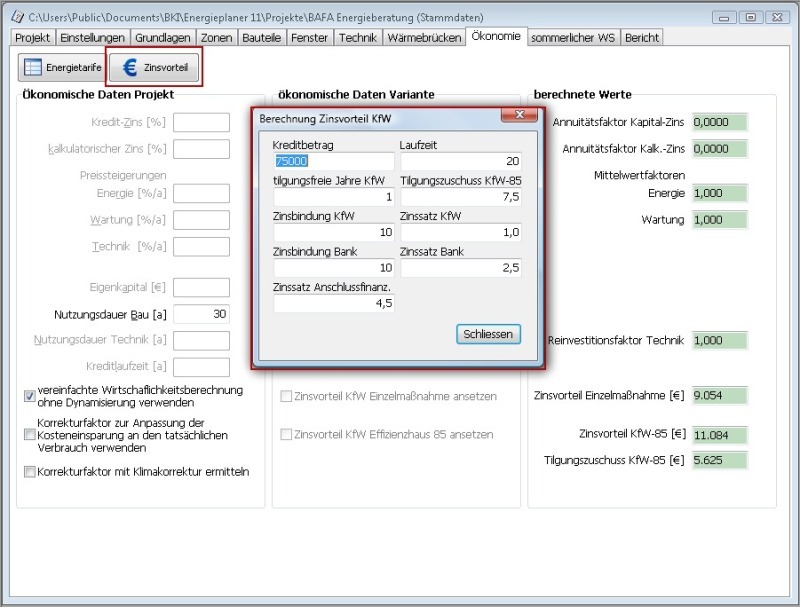Close the Berechnung Zinsvorteil KfW dialog
Image resolution: width=800 pixels, height=607 pixels.
point(519,115)
